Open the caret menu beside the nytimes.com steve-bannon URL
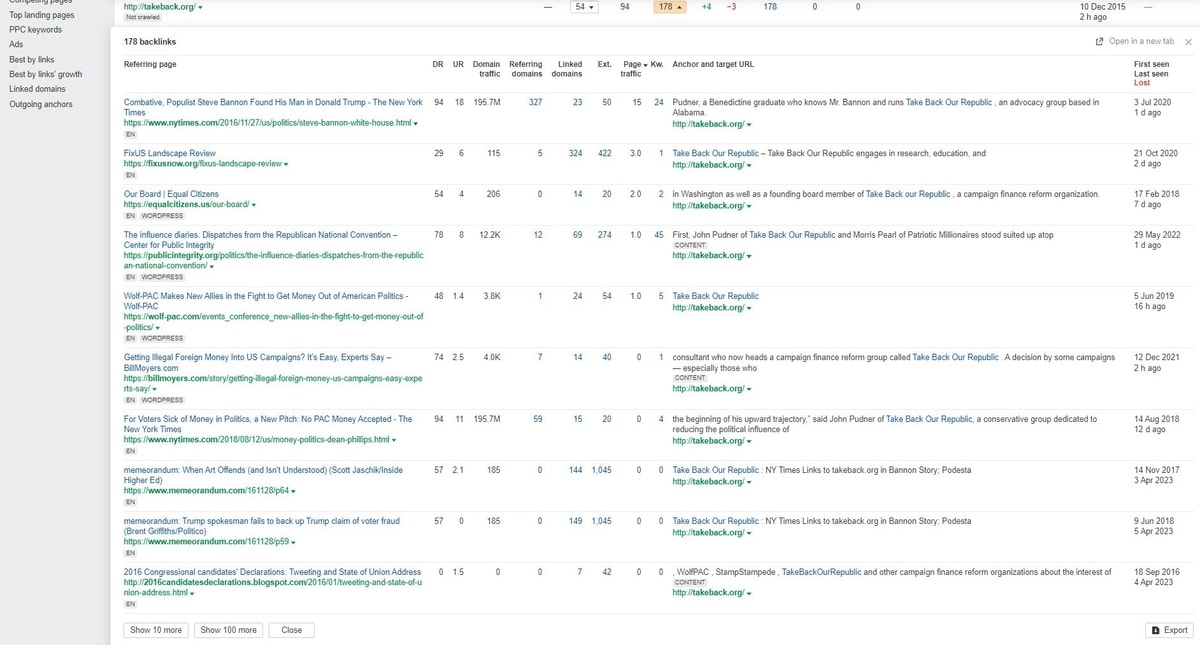The image size is (1200, 645). pos(416,124)
